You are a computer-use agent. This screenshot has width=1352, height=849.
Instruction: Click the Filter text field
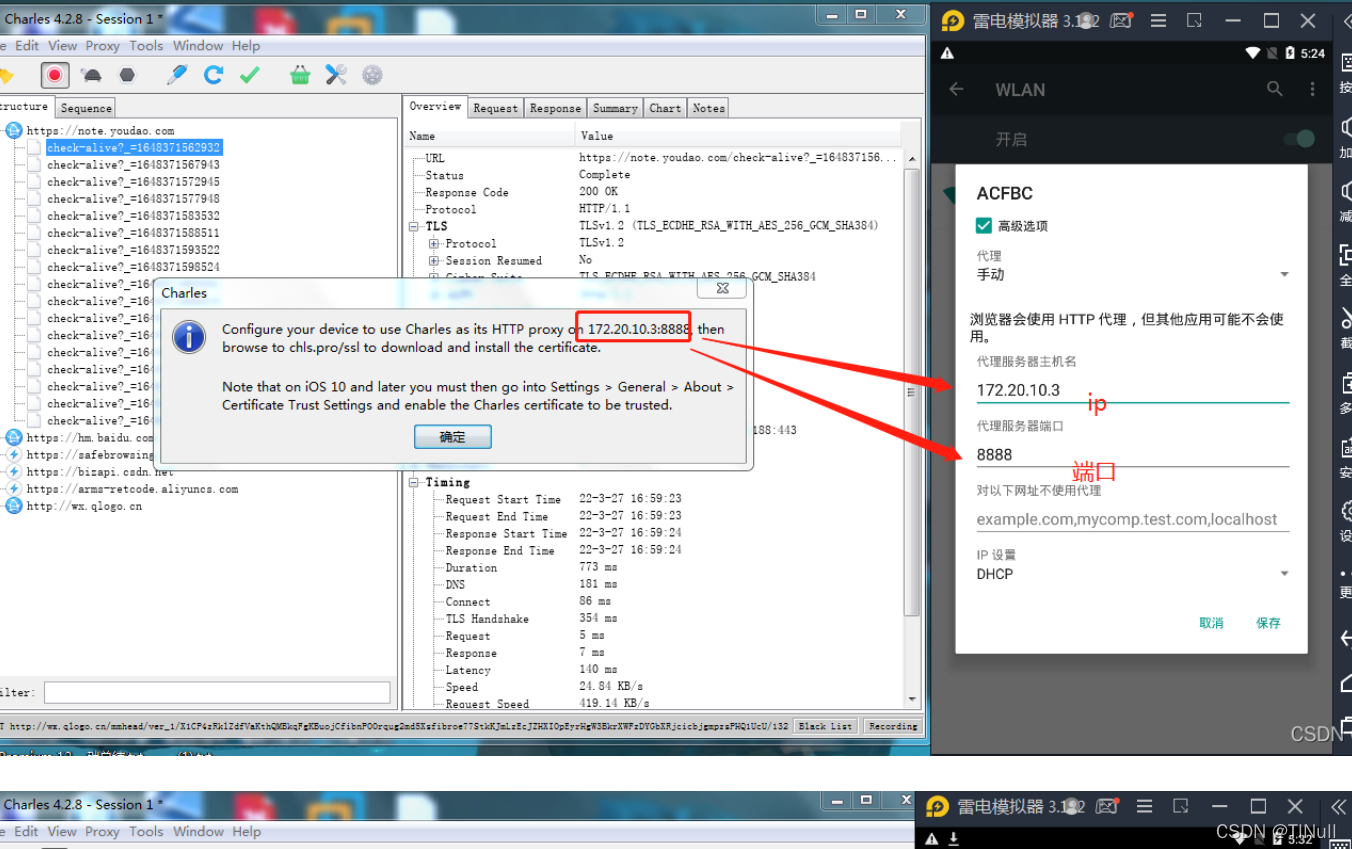tap(217, 692)
